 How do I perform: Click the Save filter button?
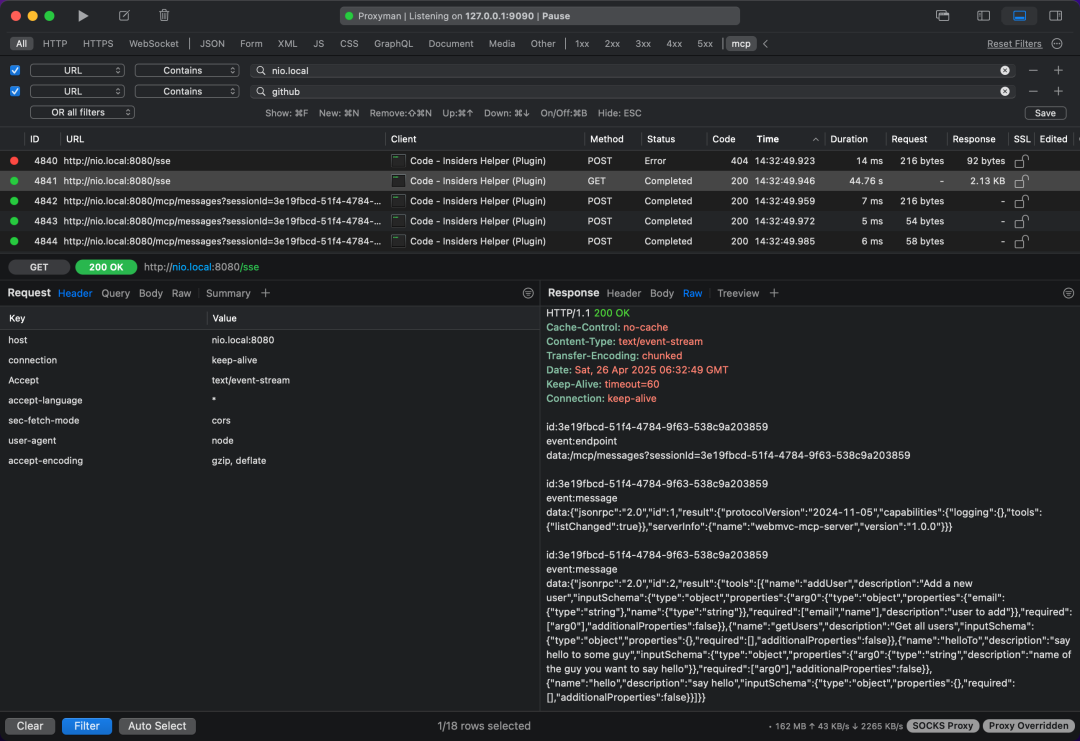tap(1045, 113)
